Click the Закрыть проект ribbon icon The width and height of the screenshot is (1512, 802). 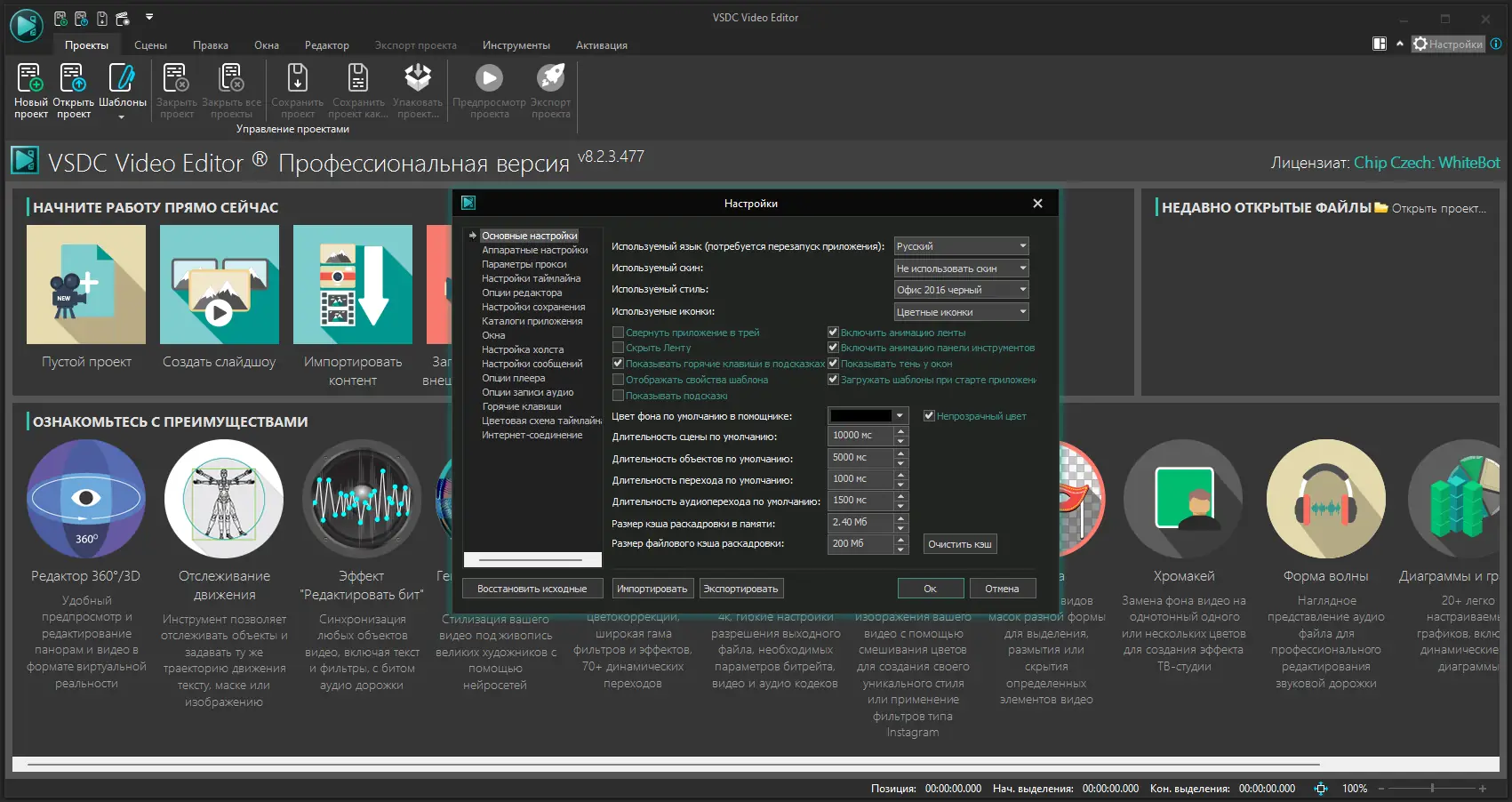tap(176, 78)
